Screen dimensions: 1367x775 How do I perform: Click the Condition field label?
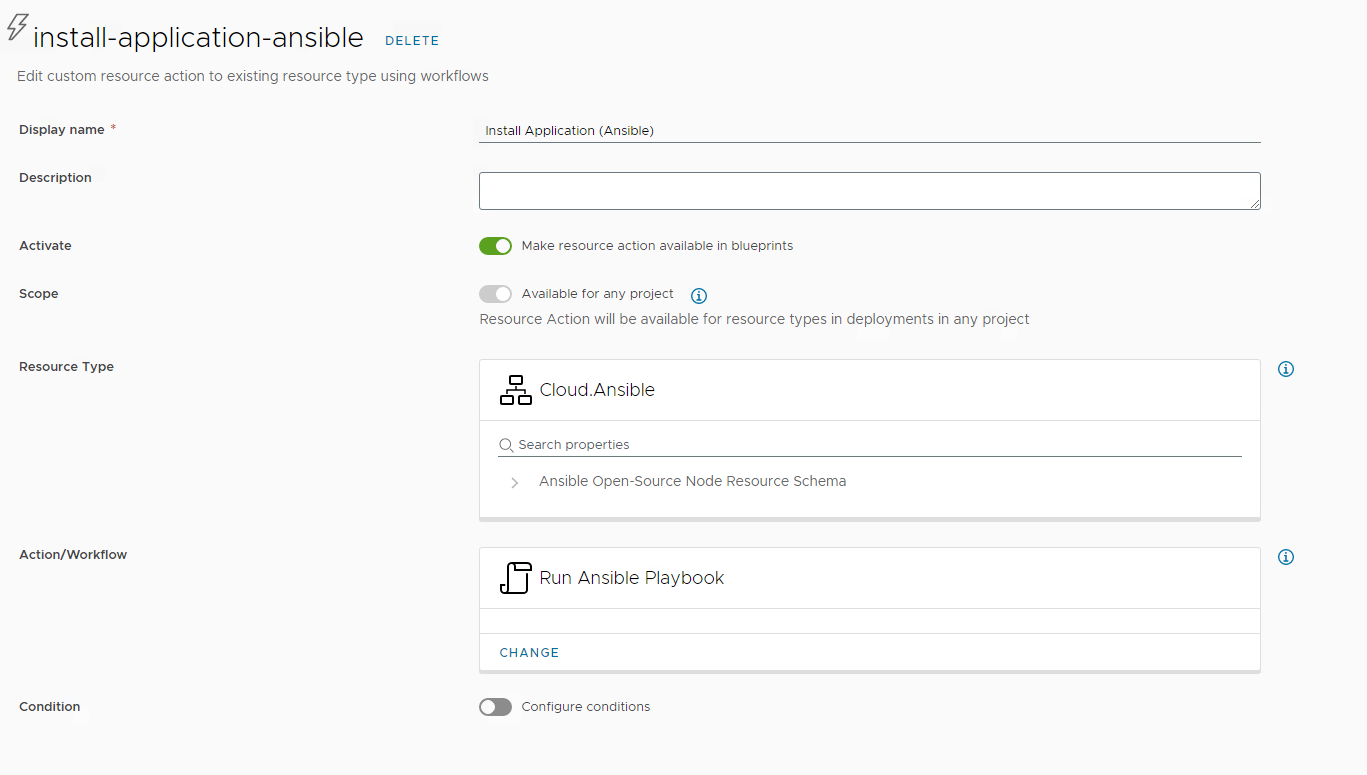pos(49,707)
